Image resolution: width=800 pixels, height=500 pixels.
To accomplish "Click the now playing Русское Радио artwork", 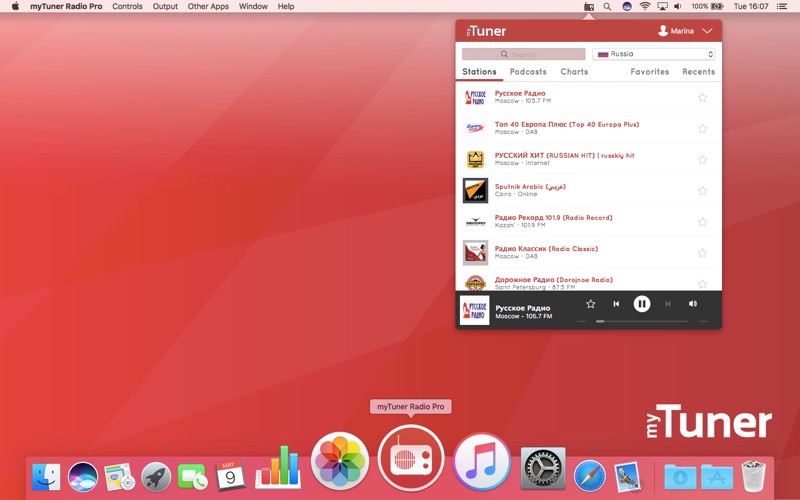I will click(x=474, y=310).
